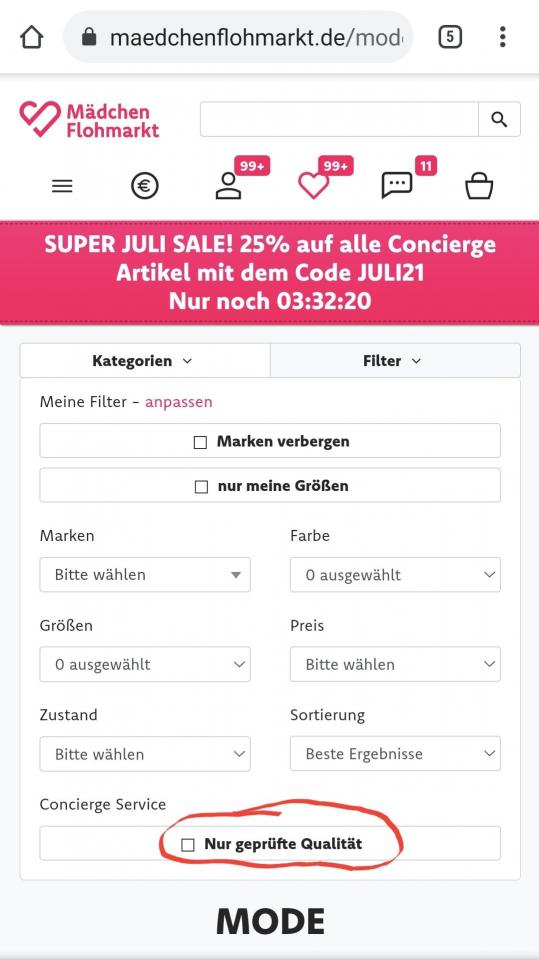
Task: Expand the Farbe dropdown
Action: point(395,575)
